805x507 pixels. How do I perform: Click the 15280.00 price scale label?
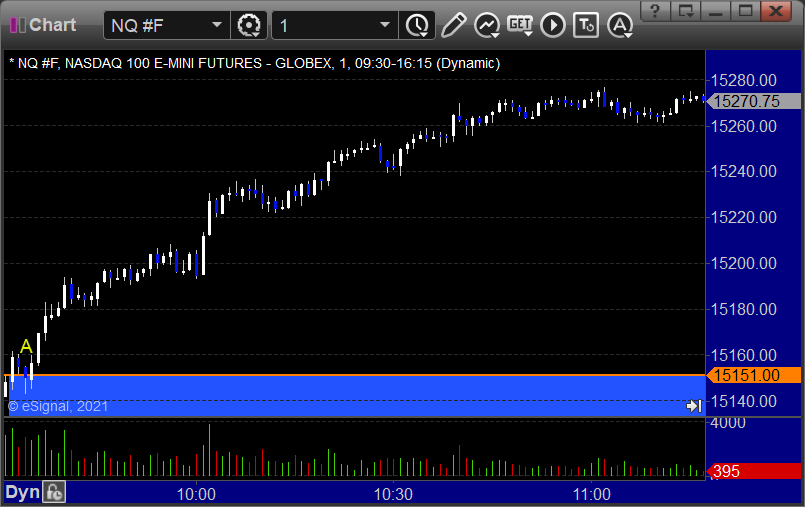(743, 80)
